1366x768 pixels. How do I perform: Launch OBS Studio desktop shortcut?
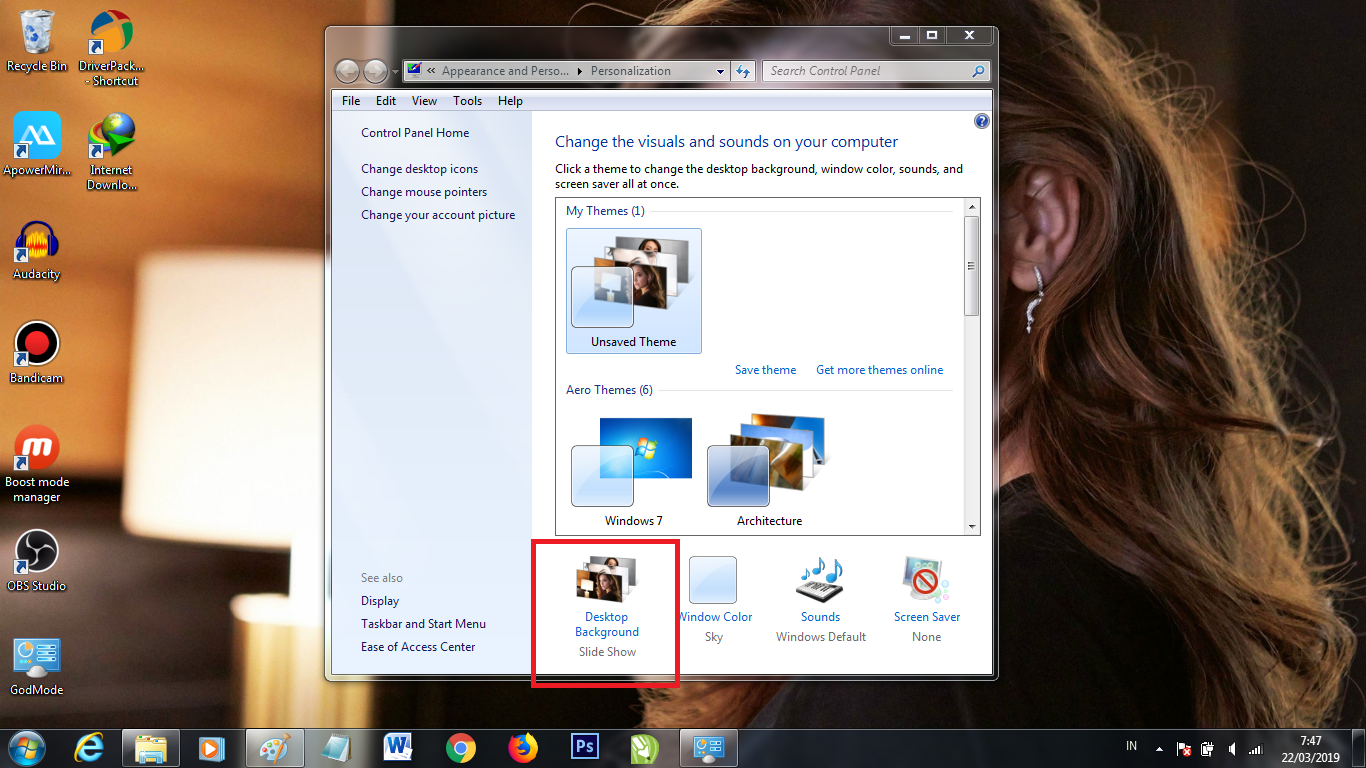point(37,560)
